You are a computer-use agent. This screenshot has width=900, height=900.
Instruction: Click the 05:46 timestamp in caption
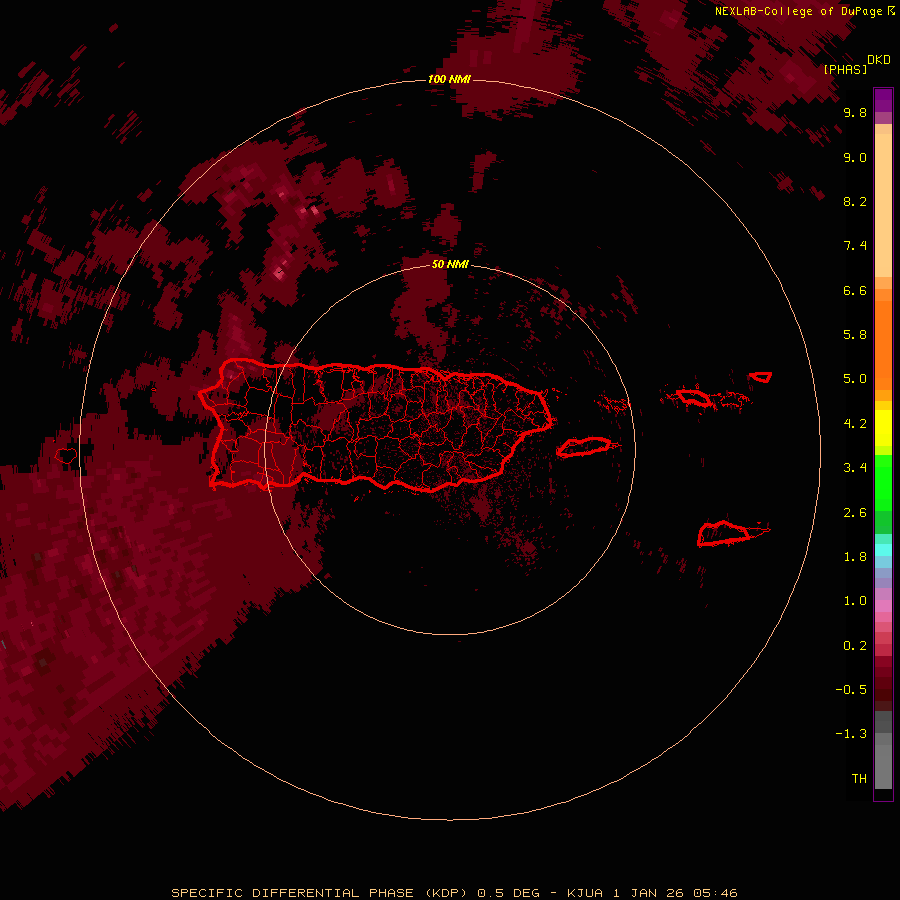pos(715,893)
